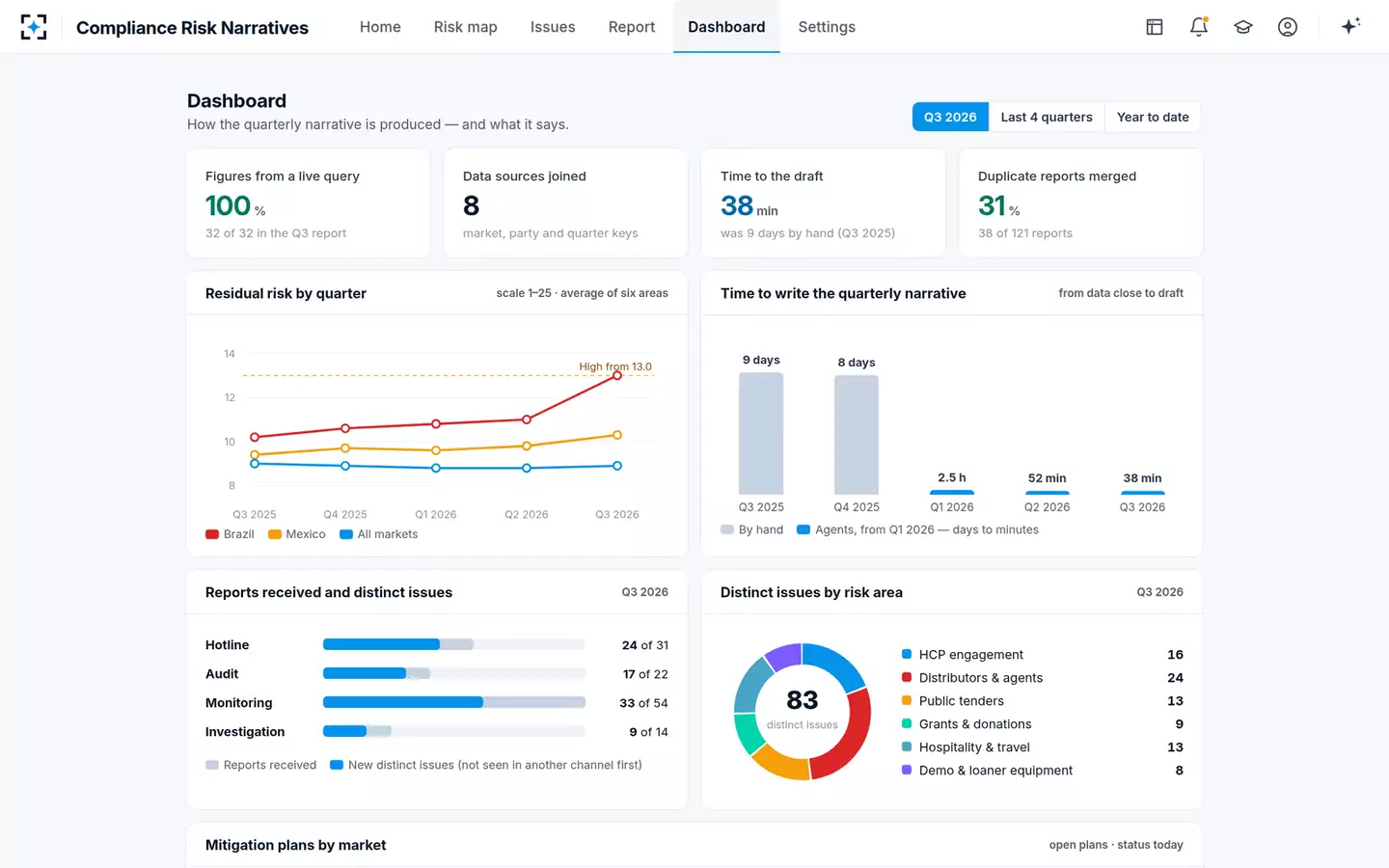
Task: Click the orange Mexico legend swatch
Action: click(x=275, y=534)
